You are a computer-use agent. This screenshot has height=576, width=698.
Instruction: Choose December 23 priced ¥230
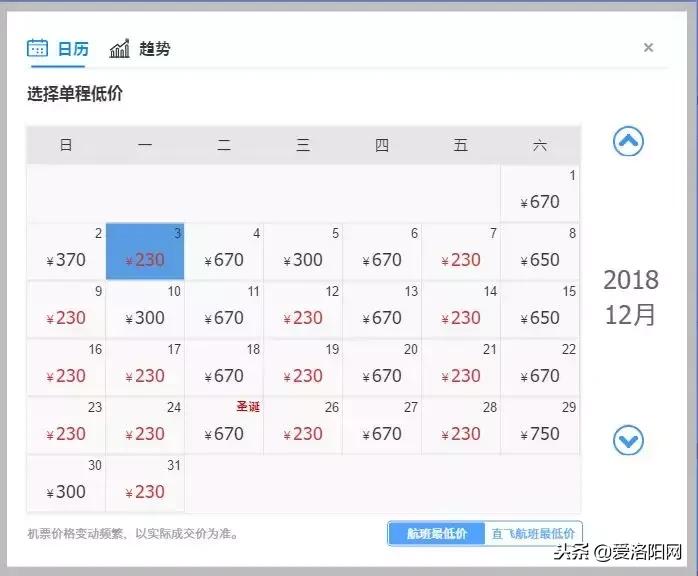click(x=66, y=425)
